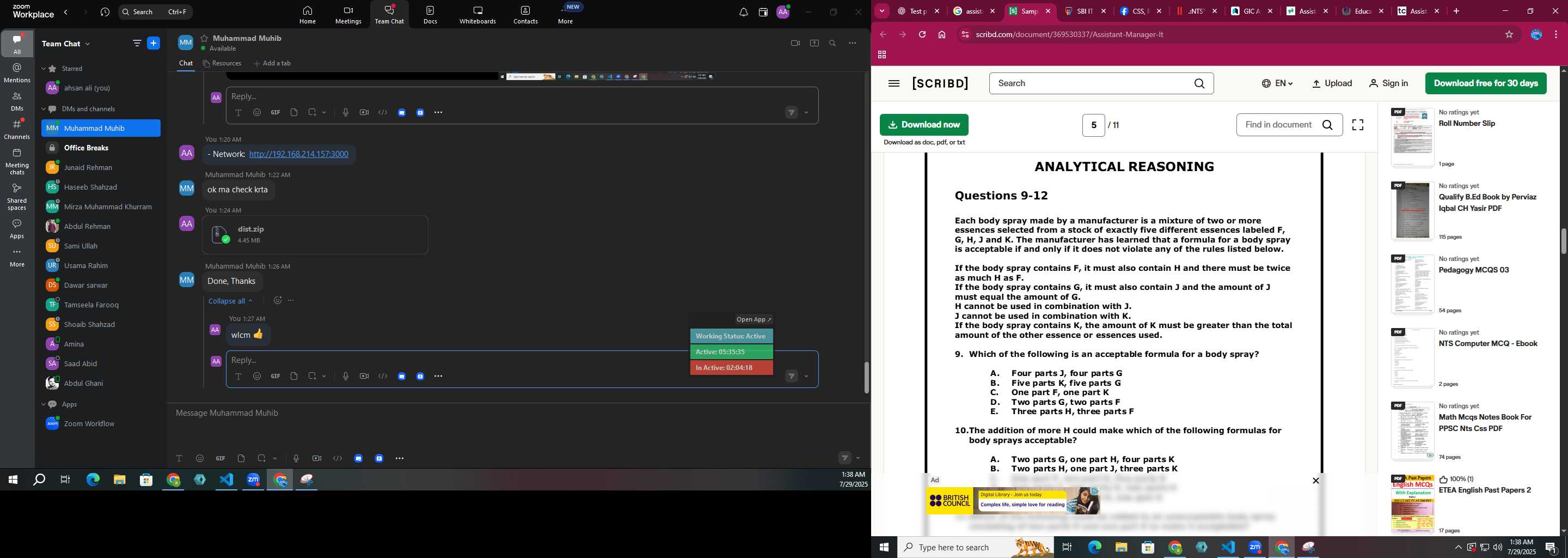Insert code snippet in Message Muhammad Muhib composer
The image size is (1568, 558).
coord(338,458)
